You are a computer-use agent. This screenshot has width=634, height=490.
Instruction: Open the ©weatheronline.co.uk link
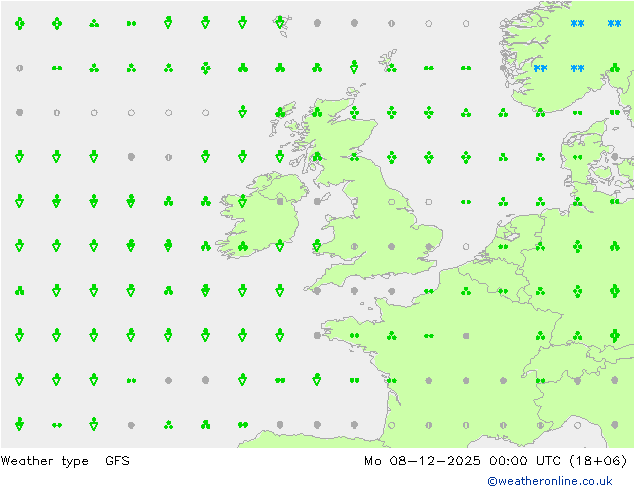(x=550, y=481)
